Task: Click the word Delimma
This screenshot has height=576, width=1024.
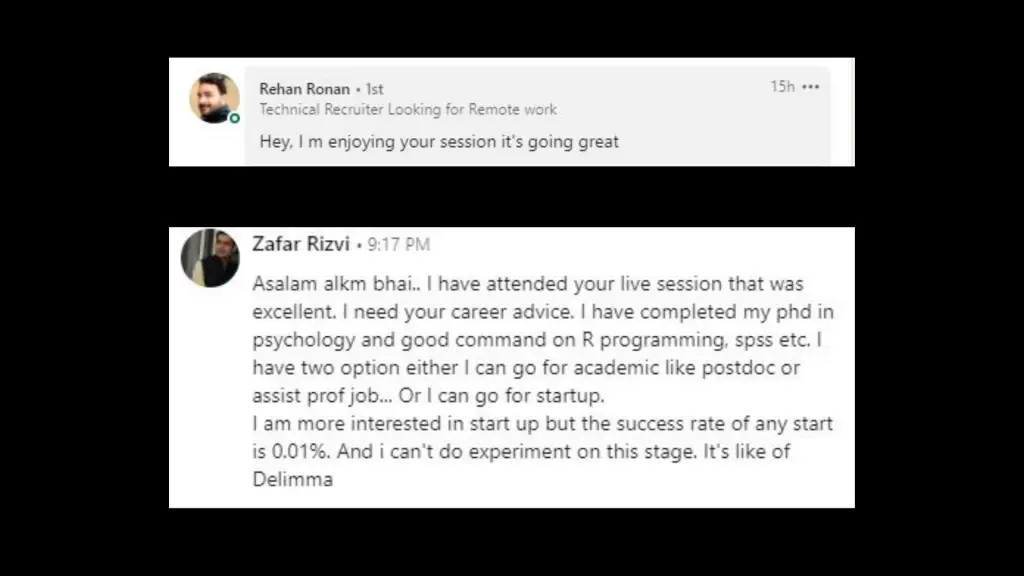Action: (293, 480)
